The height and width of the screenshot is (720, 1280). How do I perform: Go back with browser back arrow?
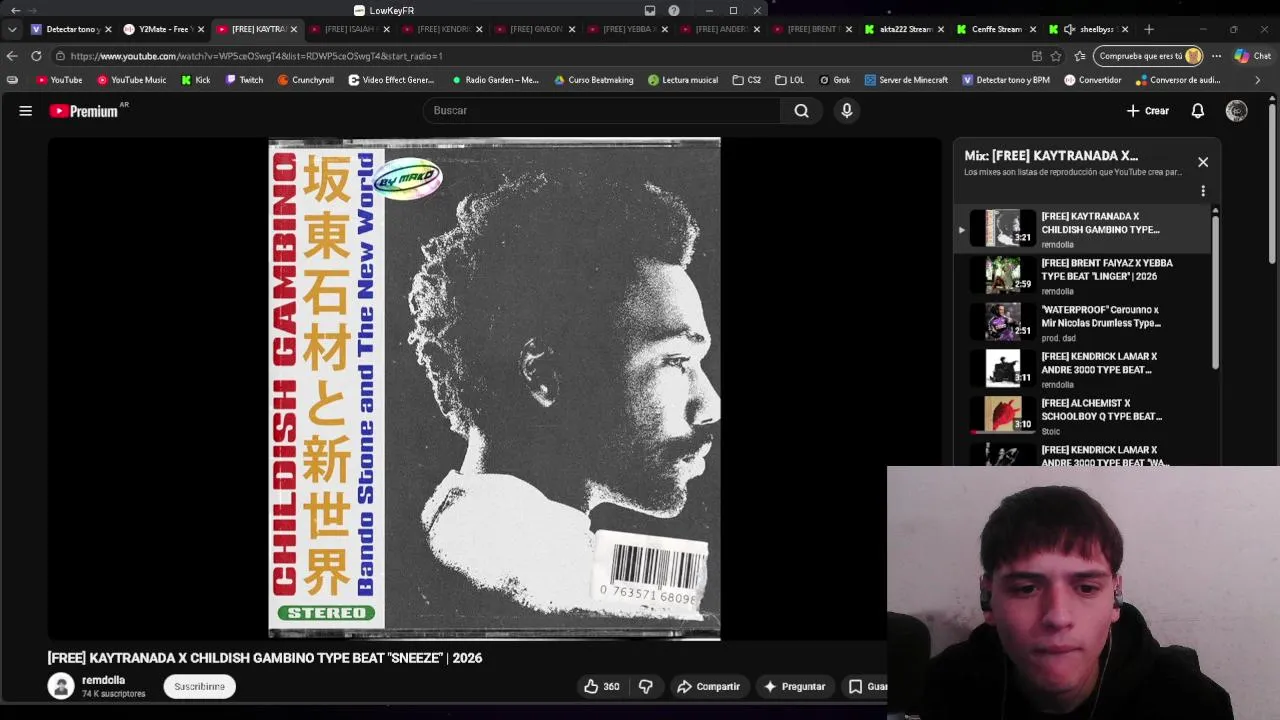click(12, 56)
